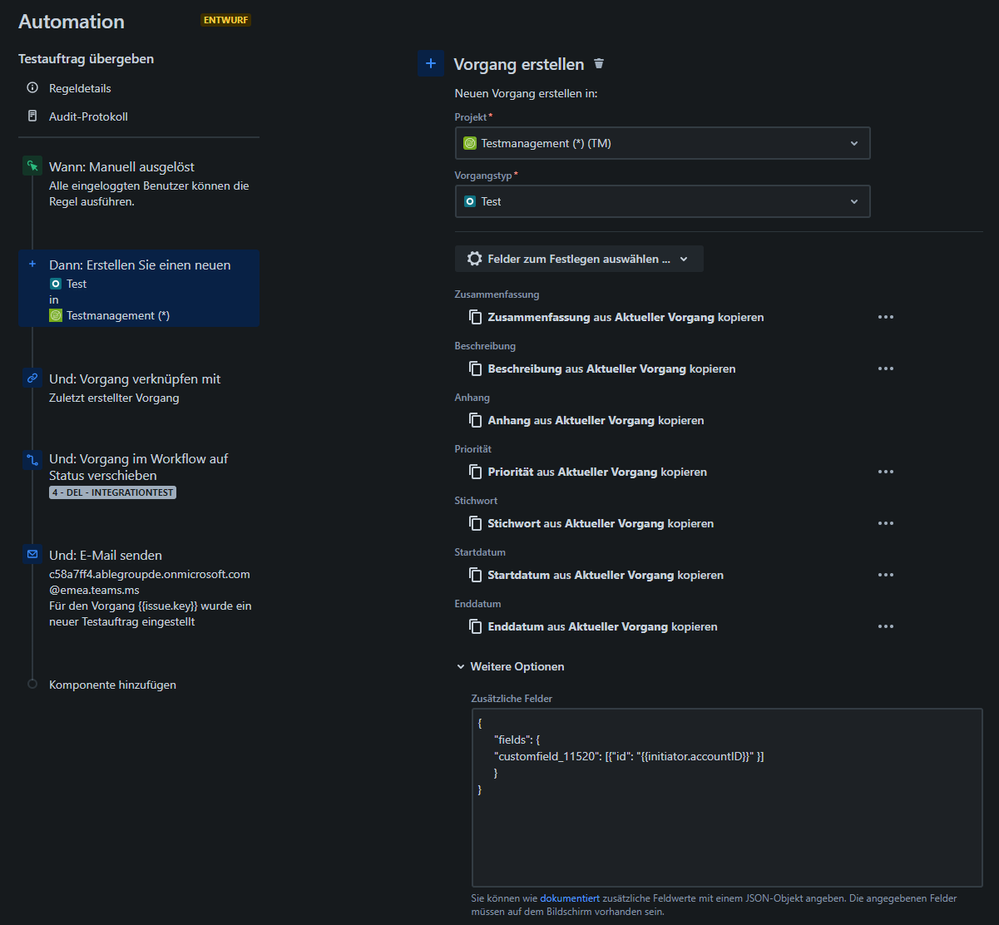Screen dimensions: 999x925
Task: Click the gear icon on Felder zum Festlegen
Action: coord(474,258)
